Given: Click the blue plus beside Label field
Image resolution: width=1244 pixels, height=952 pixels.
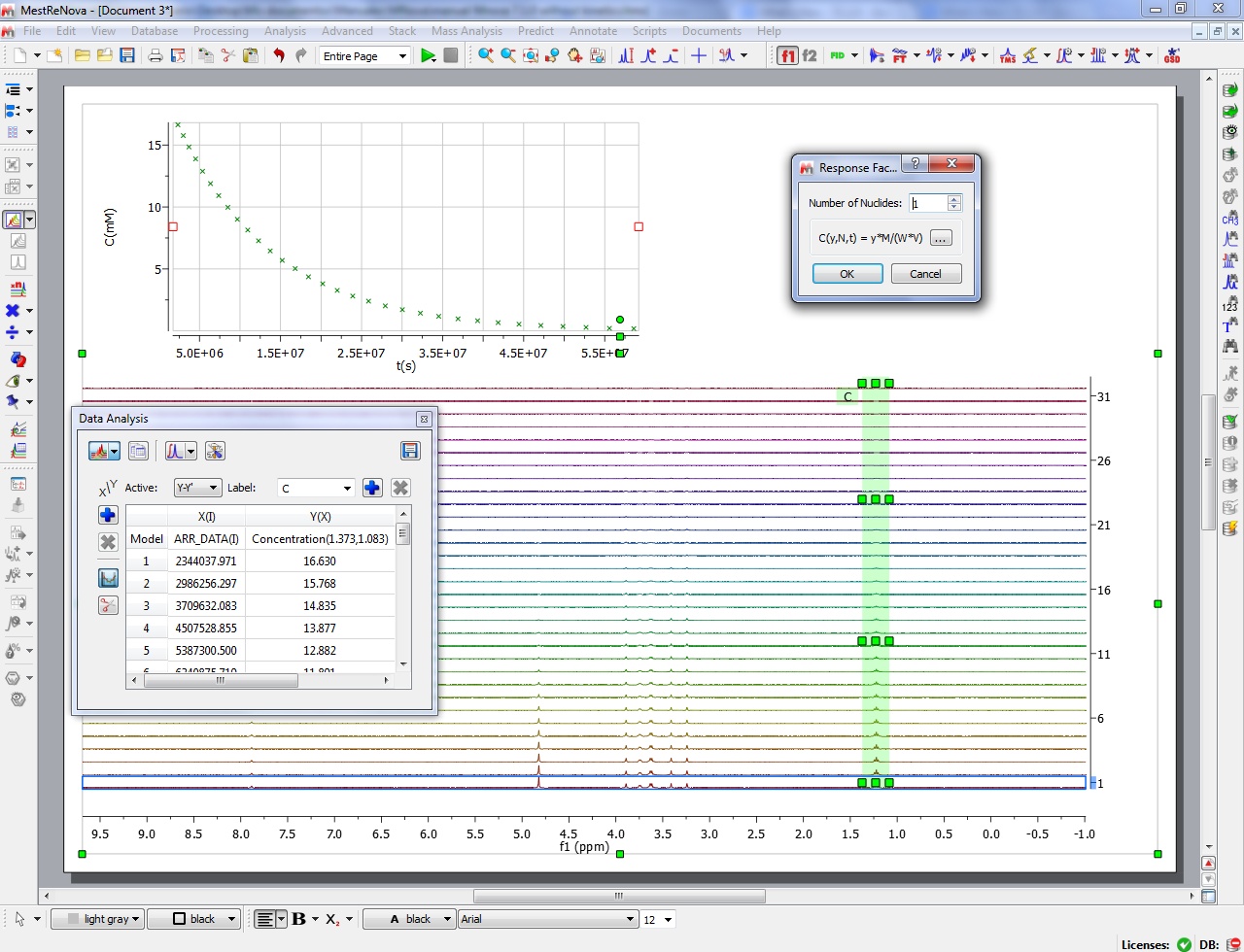Looking at the screenshot, I should tap(372, 488).
